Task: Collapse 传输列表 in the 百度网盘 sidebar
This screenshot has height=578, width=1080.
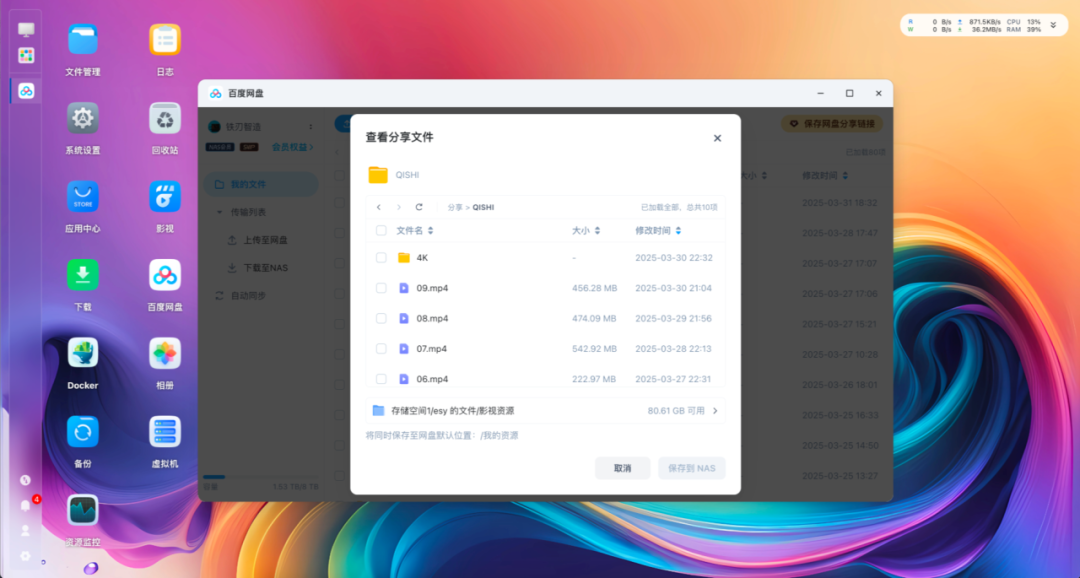Action: pos(220,212)
